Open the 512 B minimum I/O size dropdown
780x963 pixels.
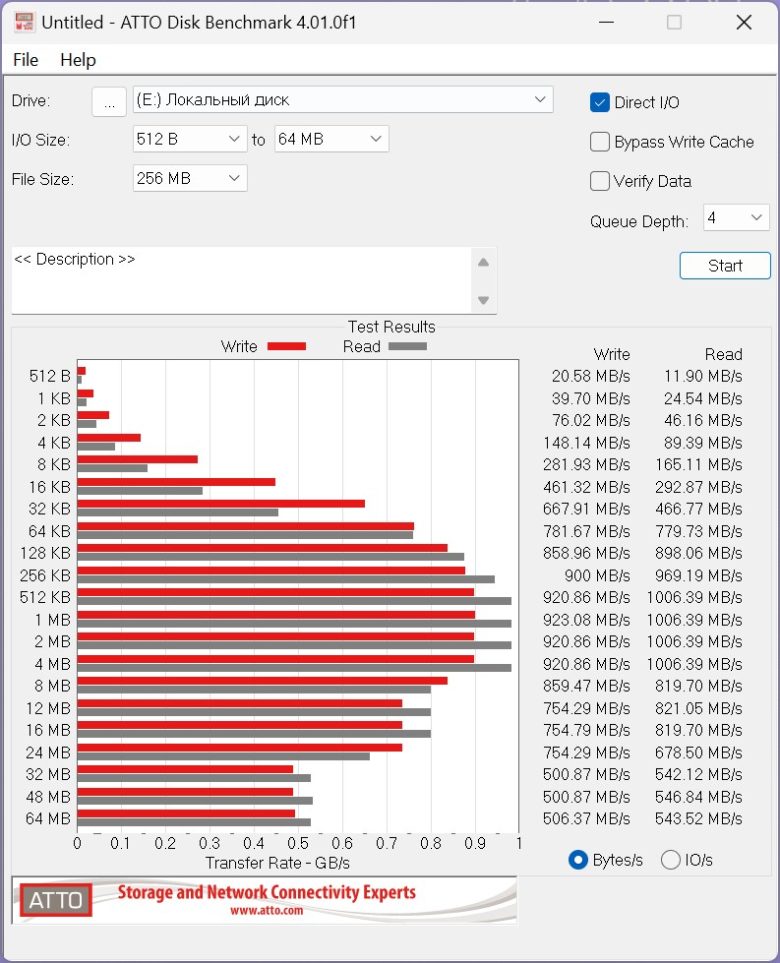pyautogui.click(x=190, y=139)
